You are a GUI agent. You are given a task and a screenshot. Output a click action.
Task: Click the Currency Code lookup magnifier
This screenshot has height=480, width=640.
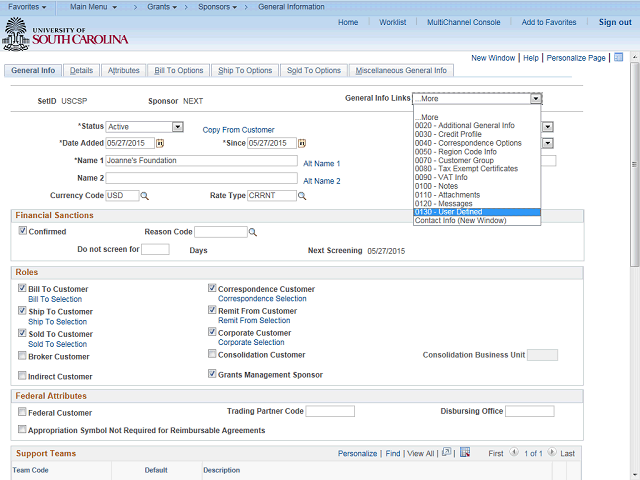(144, 196)
